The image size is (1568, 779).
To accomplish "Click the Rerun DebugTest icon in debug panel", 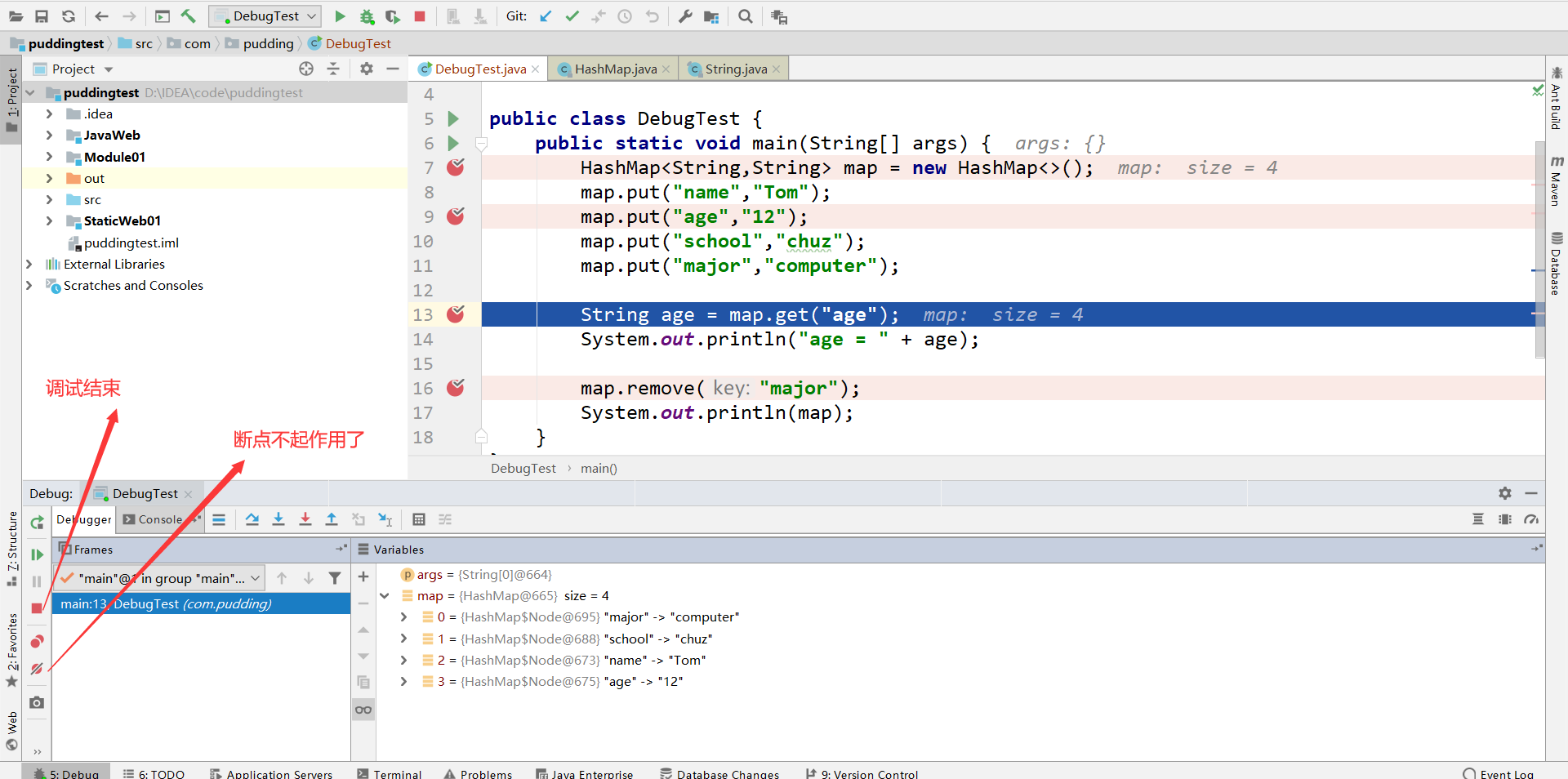I will [x=37, y=523].
